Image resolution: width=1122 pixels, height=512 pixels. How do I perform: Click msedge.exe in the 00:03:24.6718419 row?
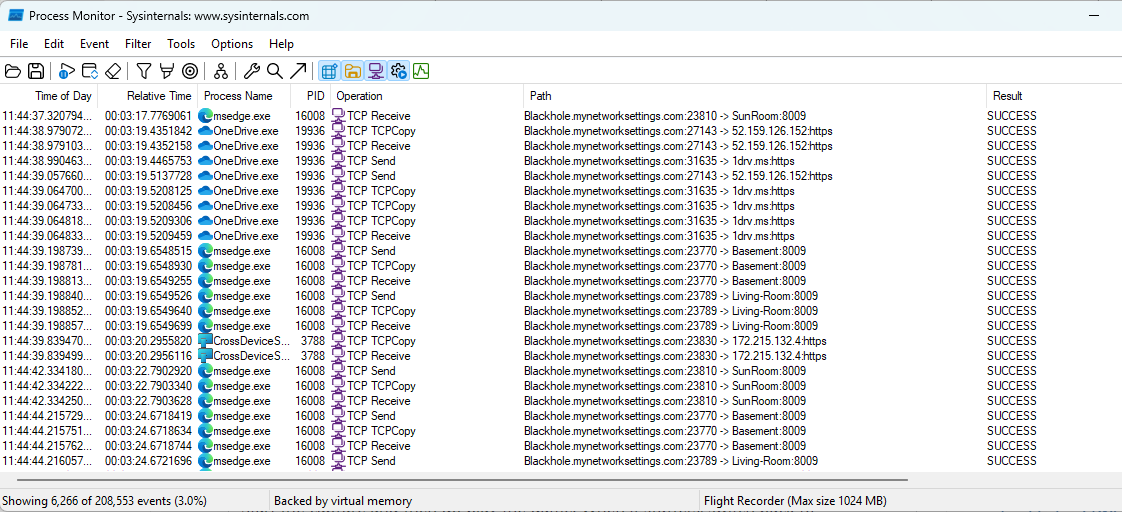(x=242, y=416)
